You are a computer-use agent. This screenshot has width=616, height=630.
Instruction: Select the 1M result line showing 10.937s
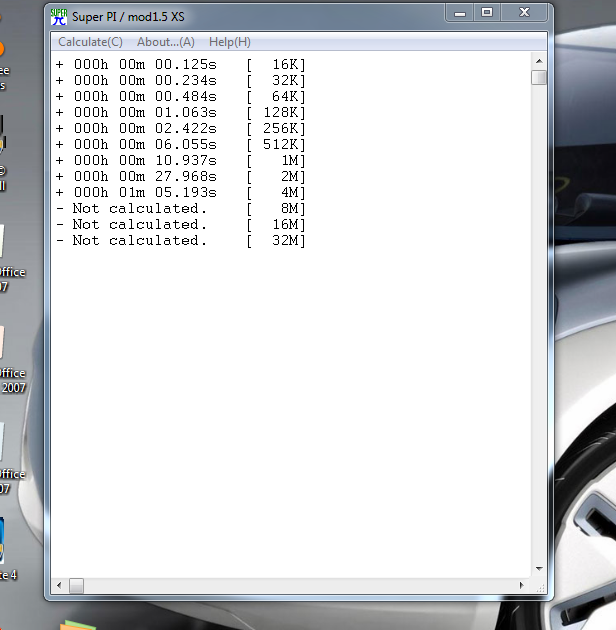tap(180, 160)
